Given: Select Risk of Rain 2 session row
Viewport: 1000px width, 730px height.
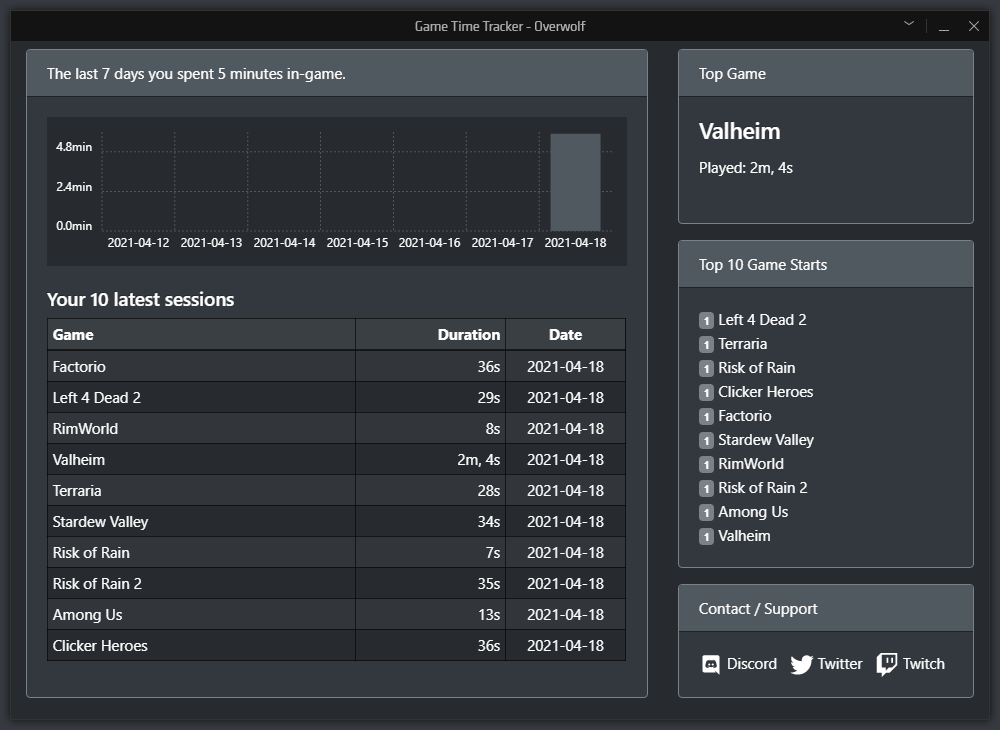Looking at the screenshot, I should [x=336, y=584].
